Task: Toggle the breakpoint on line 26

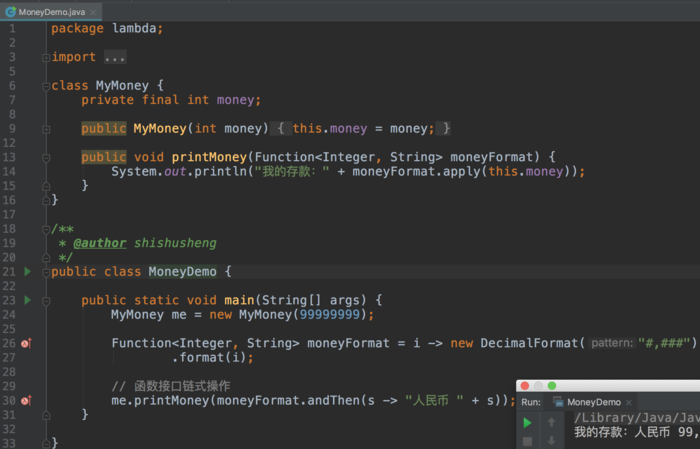Action: click(x=26, y=343)
